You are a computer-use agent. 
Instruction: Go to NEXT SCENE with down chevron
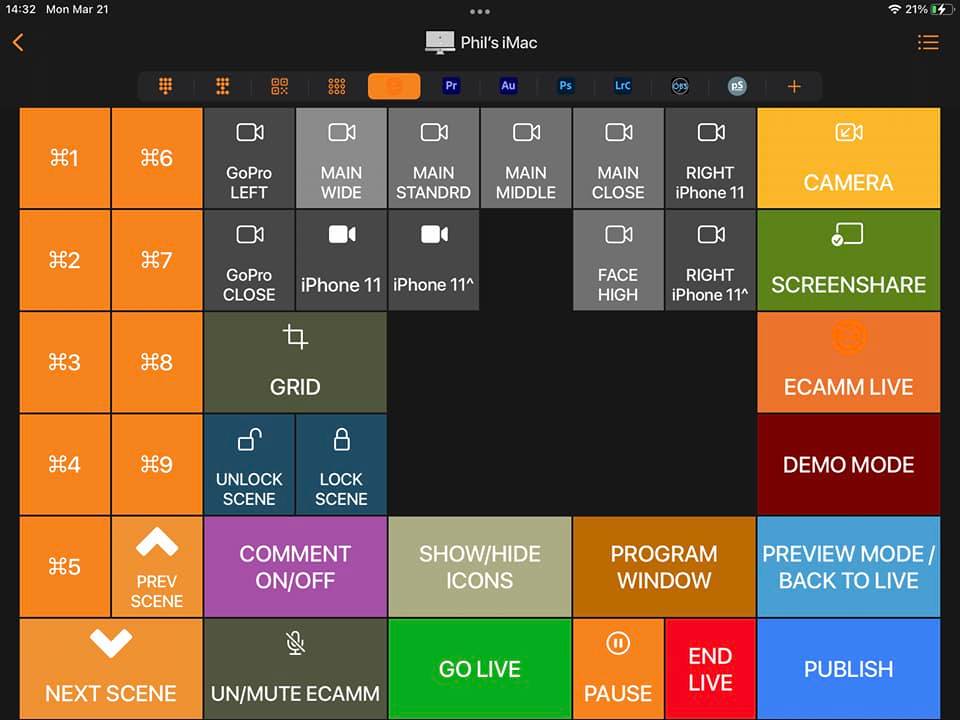pos(111,669)
